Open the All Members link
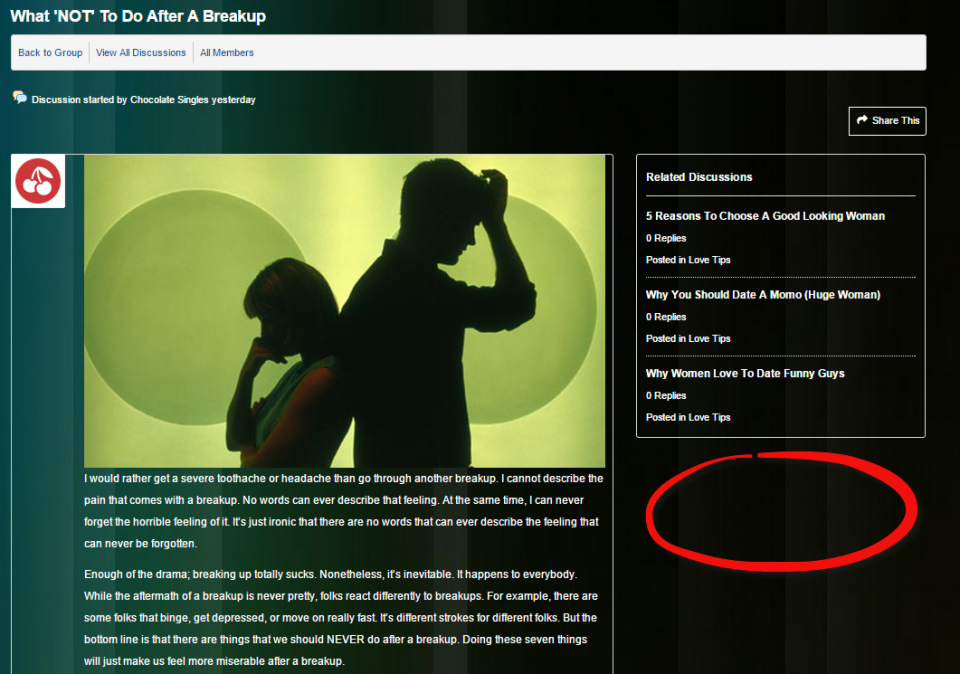This screenshot has height=674, width=960. (227, 53)
